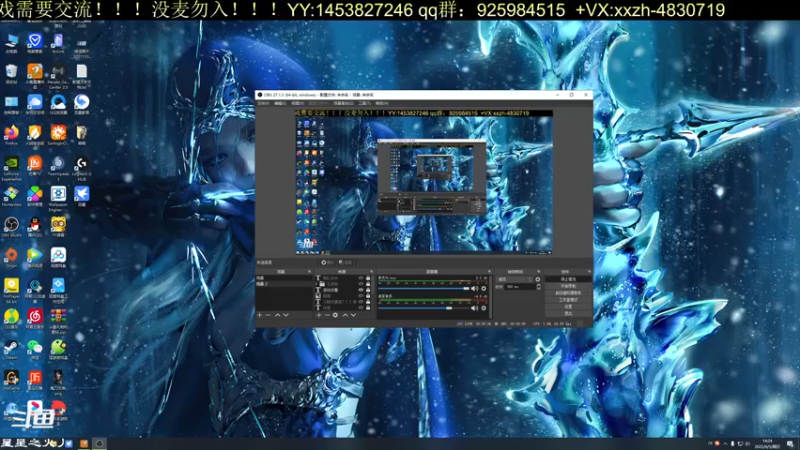
Task: Move the selected source down
Action: [354, 315]
